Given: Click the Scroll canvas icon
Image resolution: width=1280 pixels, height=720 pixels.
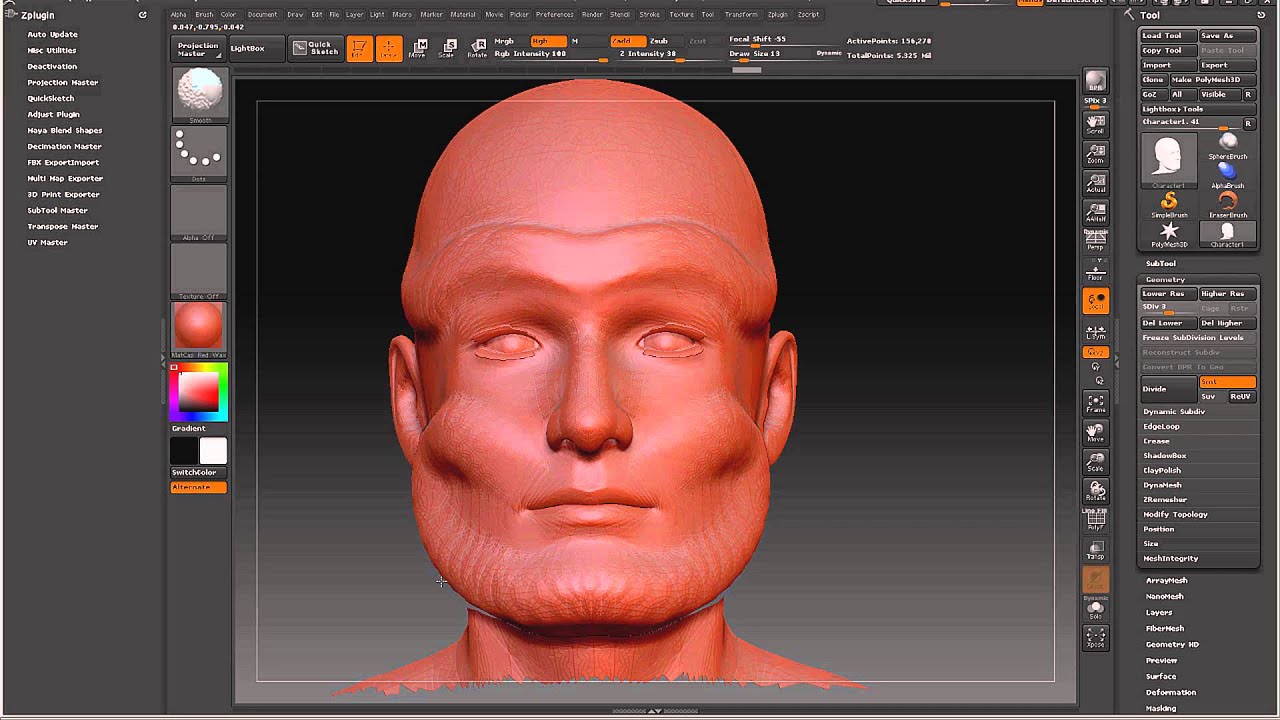Looking at the screenshot, I should [x=1096, y=124].
